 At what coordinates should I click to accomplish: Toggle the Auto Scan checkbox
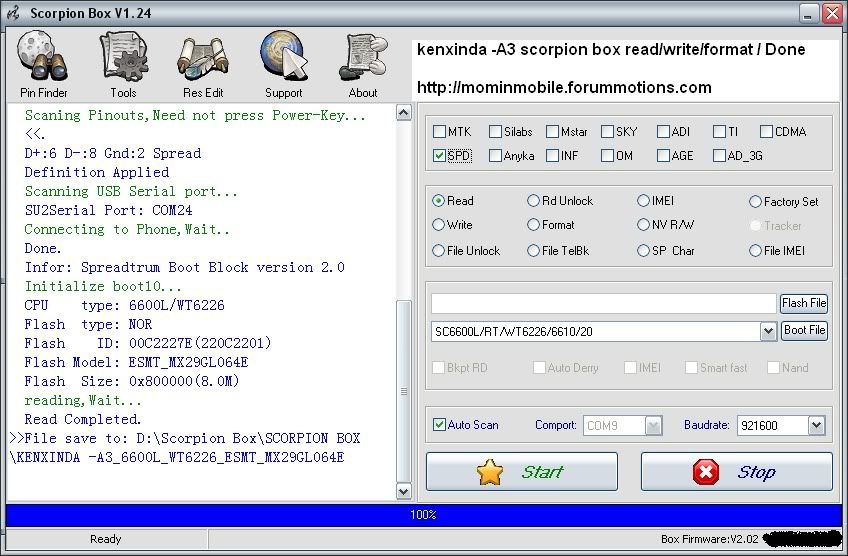[x=439, y=425]
